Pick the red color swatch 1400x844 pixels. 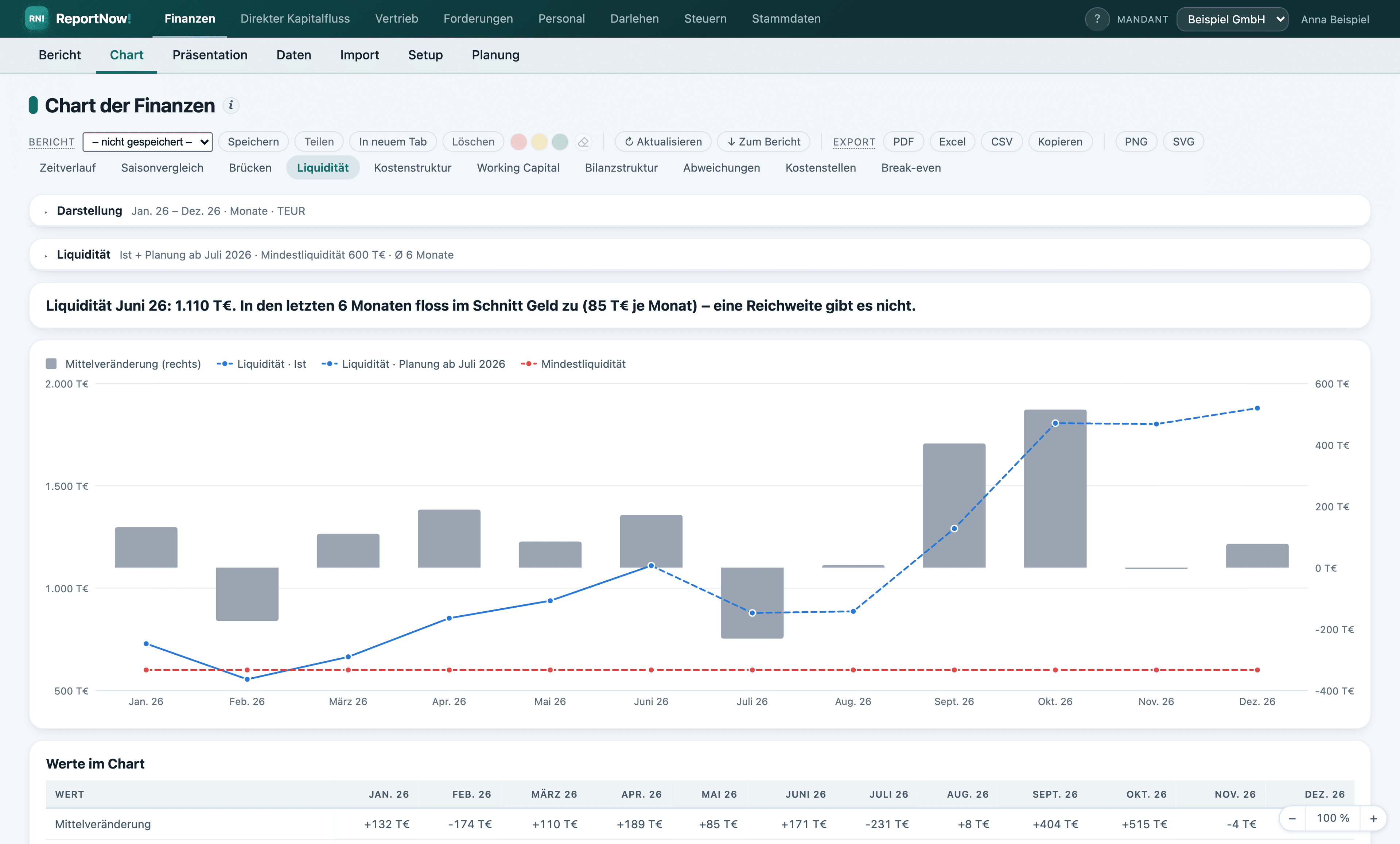pos(518,142)
